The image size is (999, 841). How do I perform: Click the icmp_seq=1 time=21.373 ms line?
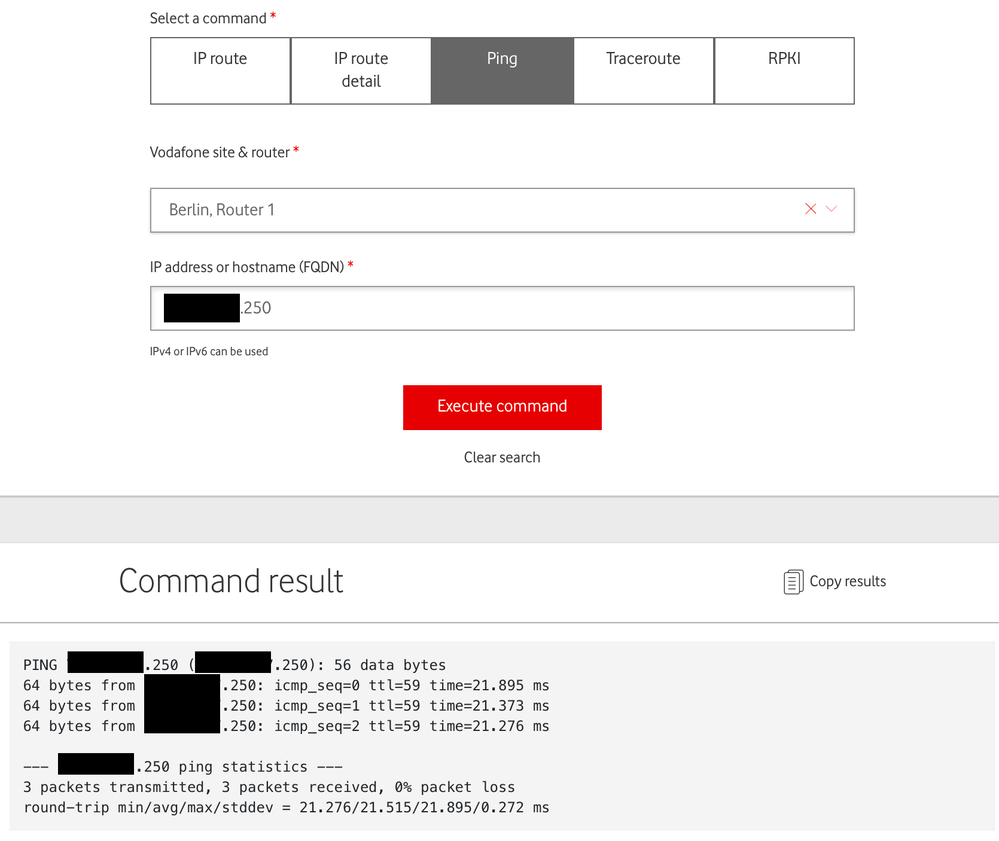(286, 706)
